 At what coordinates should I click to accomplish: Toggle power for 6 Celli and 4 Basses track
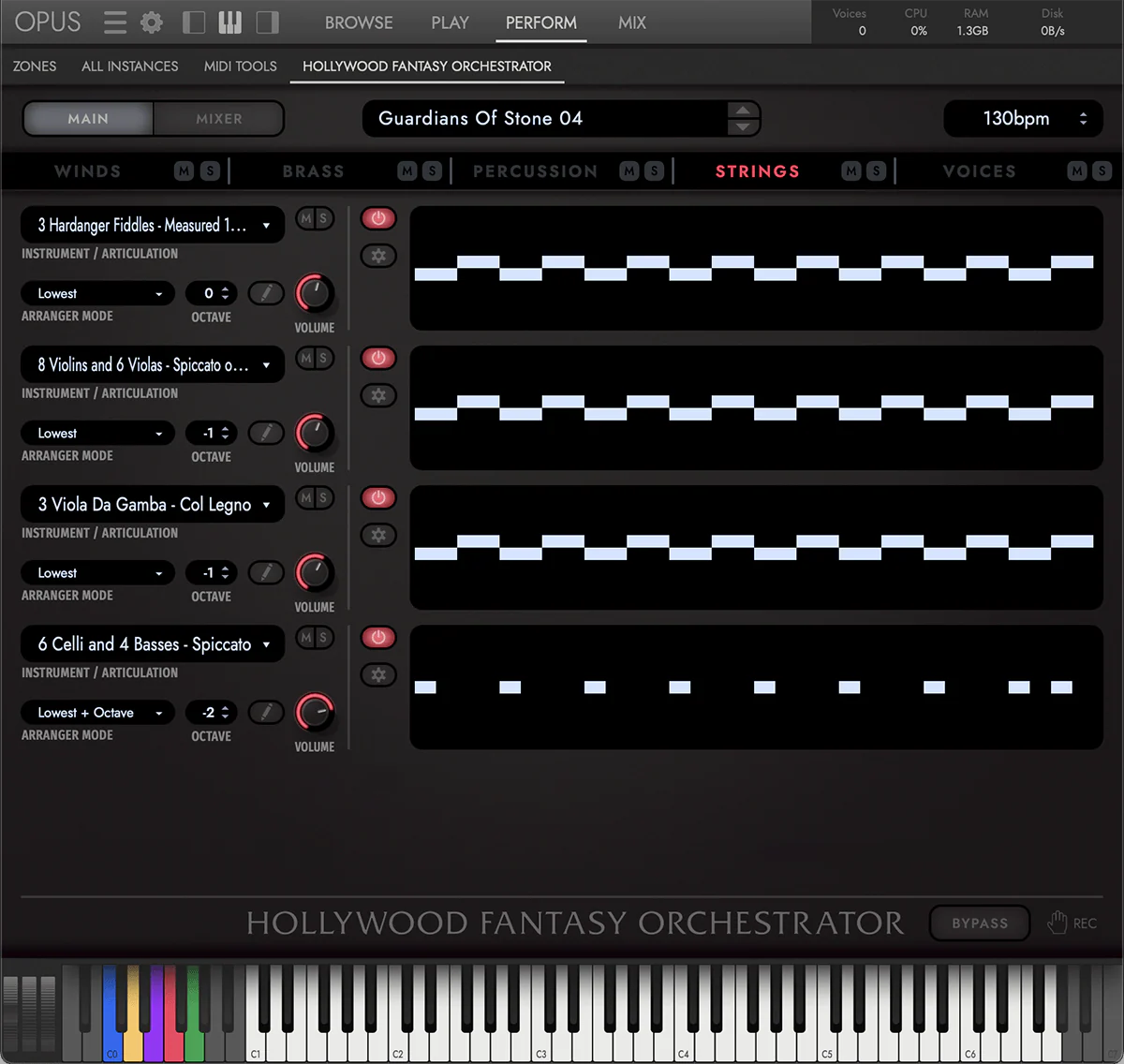pyautogui.click(x=378, y=637)
